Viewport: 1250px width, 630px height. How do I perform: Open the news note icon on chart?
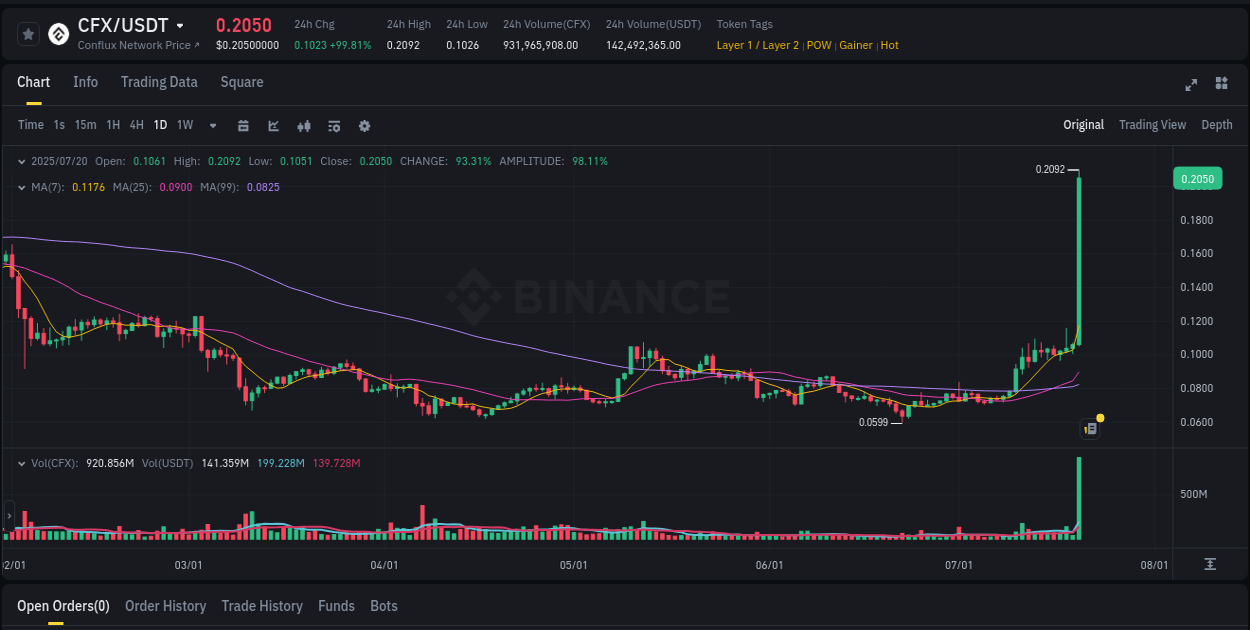(x=1091, y=428)
